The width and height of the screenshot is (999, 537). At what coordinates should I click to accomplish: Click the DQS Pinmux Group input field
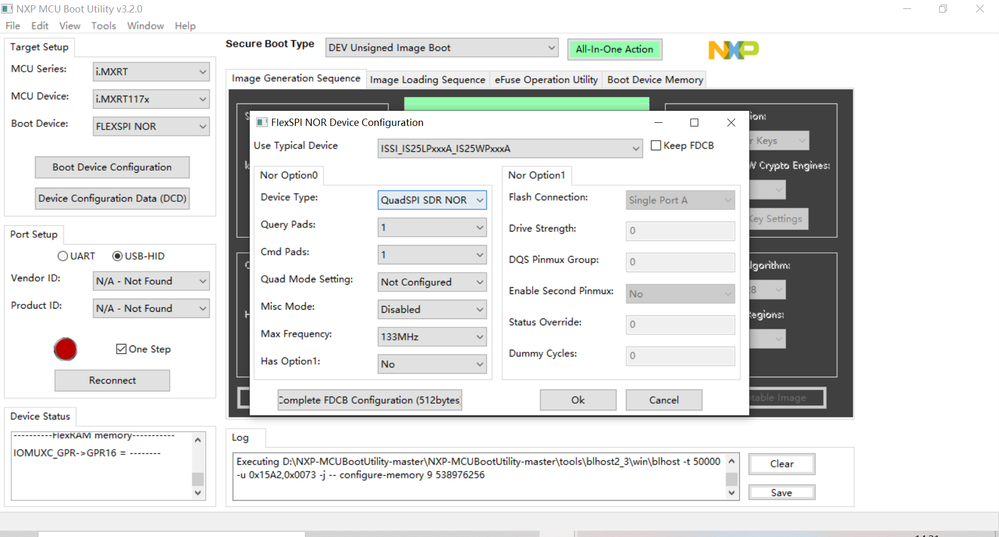[680, 262]
